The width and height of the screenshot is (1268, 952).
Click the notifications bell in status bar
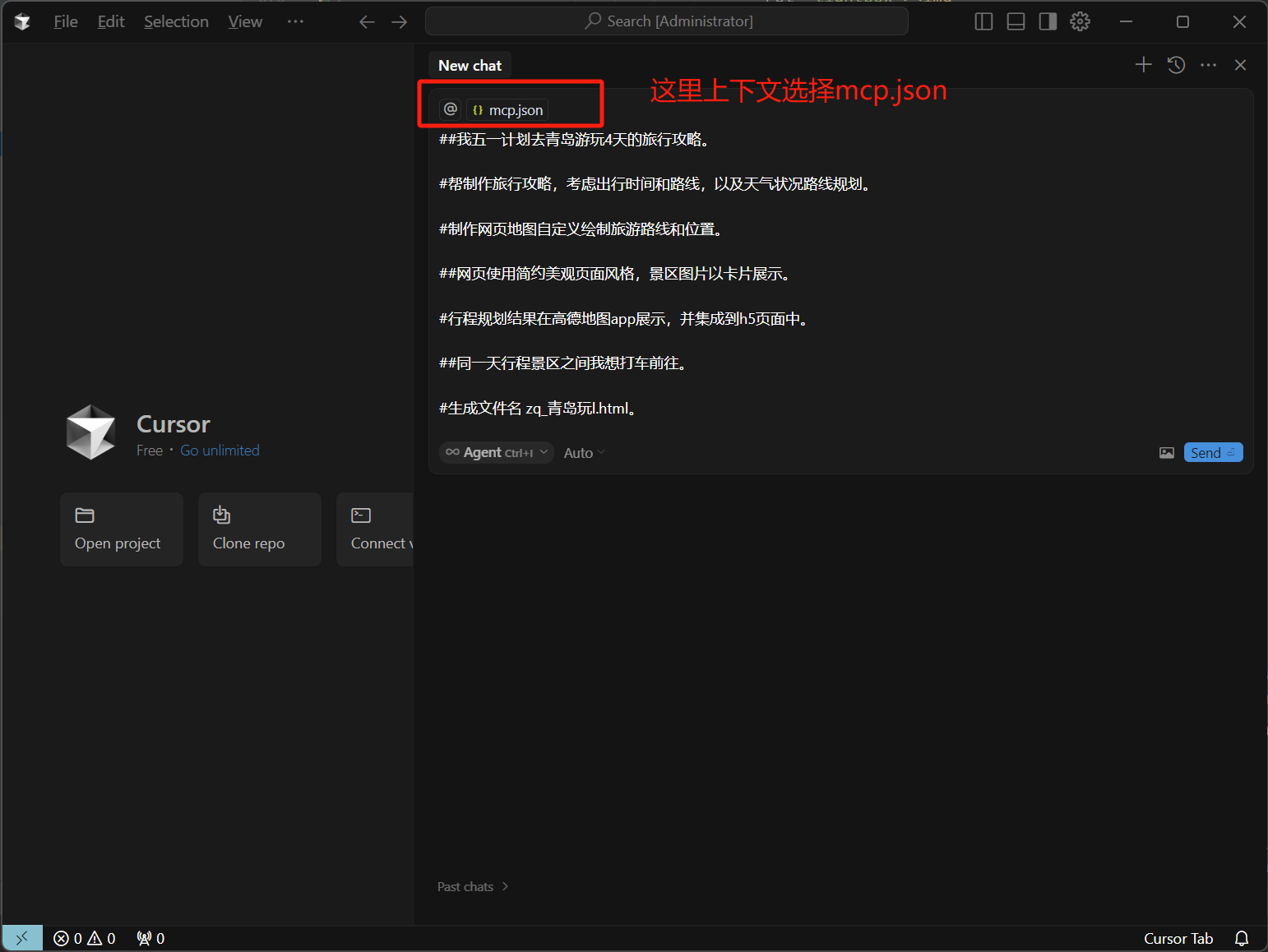pyautogui.click(x=1241, y=938)
